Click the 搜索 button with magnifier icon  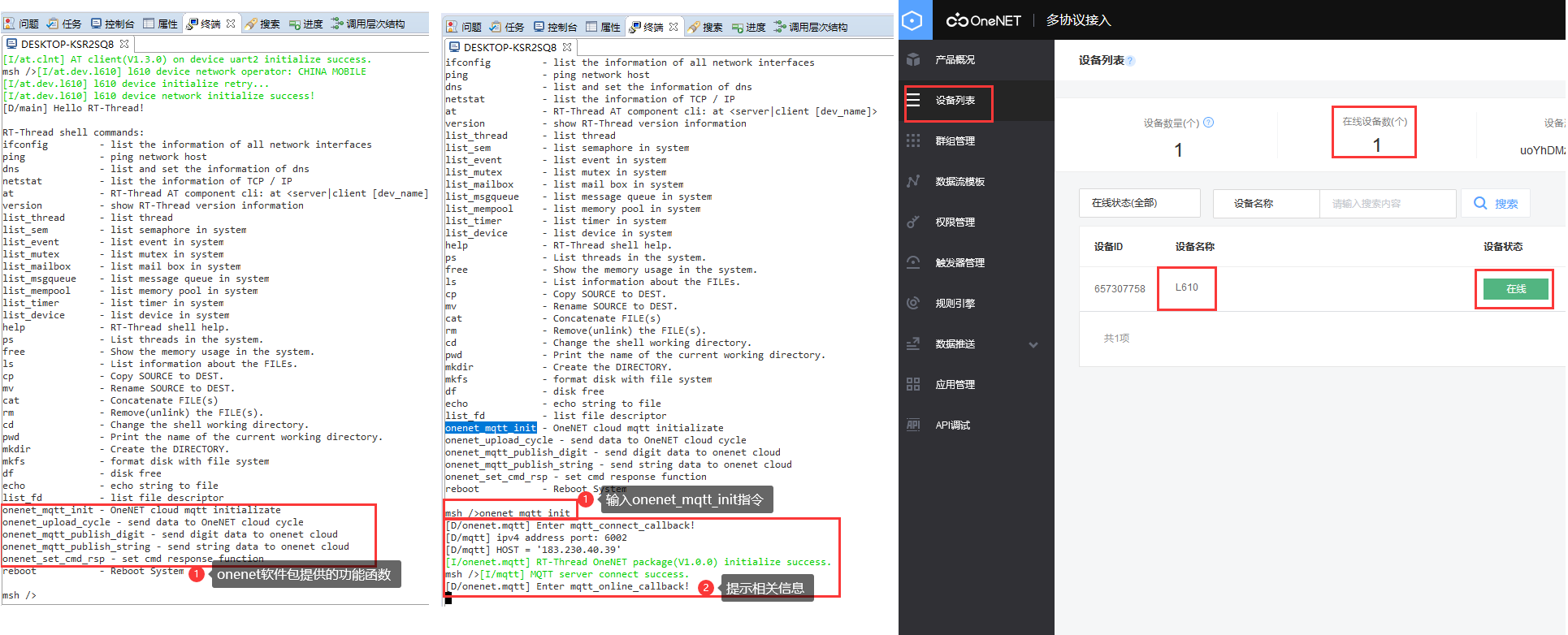point(1496,203)
